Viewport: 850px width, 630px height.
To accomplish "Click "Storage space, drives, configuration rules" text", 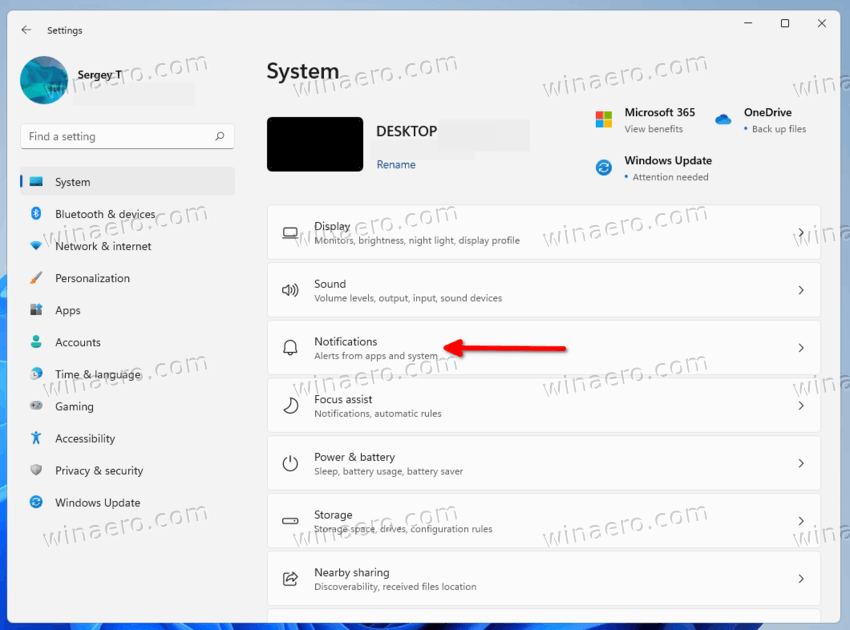I will tap(403, 529).
